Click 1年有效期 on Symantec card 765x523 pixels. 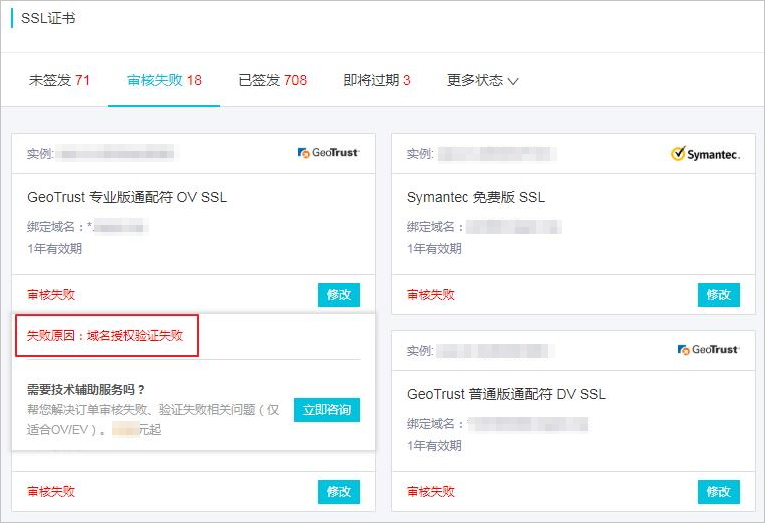(x=434, y=249)
